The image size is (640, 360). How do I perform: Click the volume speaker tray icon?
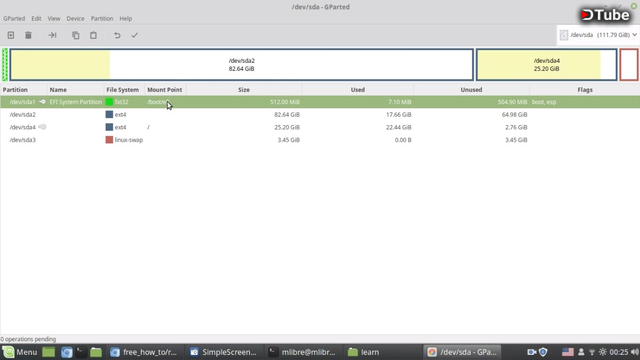[x=635, y=352]
